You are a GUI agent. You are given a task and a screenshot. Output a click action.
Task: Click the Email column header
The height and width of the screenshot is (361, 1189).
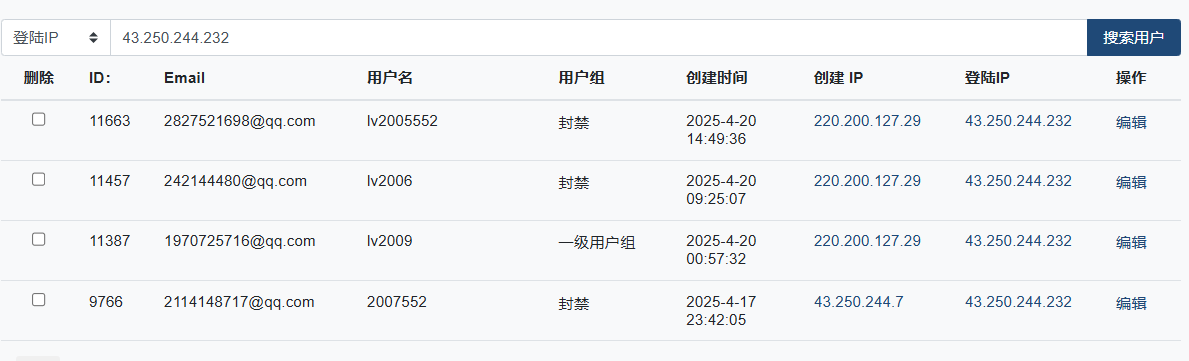[184, 78]
